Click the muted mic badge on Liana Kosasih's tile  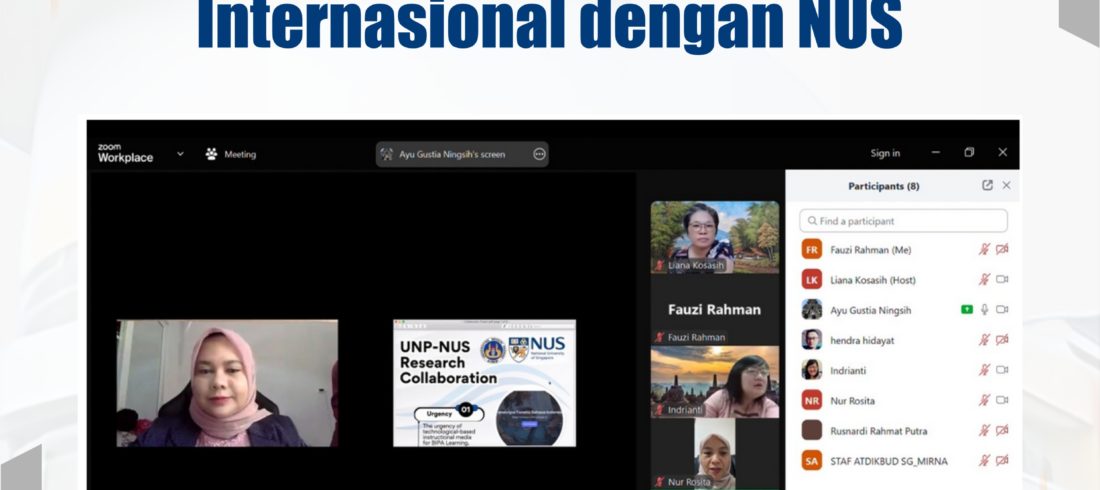[659, 265]
